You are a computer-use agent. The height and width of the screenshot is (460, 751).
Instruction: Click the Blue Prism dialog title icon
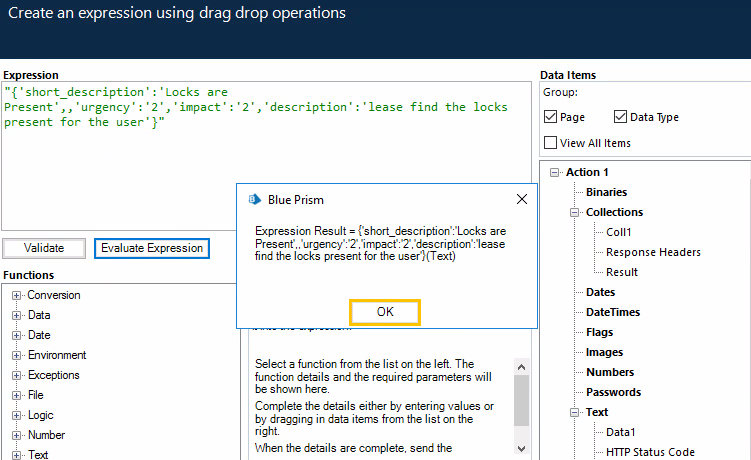[x=254, y=199]
